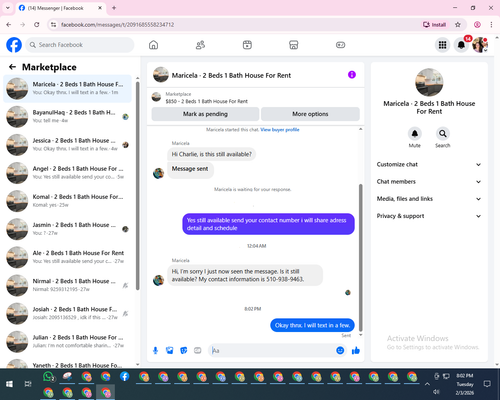Expand Customize chat section
Viewport: 500px width, 400px height.
point(429,164)
